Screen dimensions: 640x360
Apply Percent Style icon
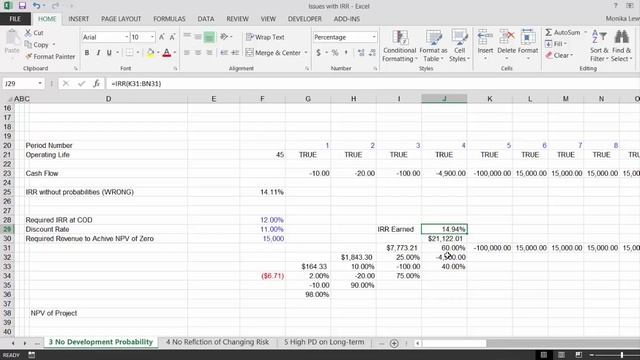(335, 53)
